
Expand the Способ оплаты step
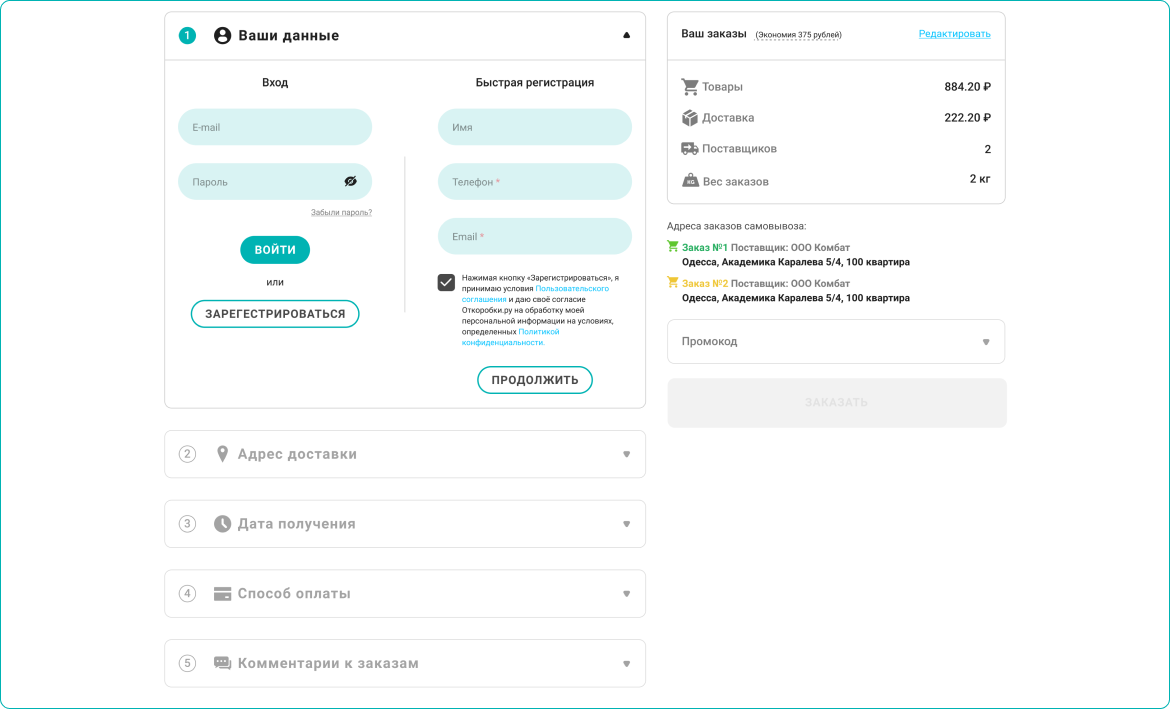pos(627,594)
